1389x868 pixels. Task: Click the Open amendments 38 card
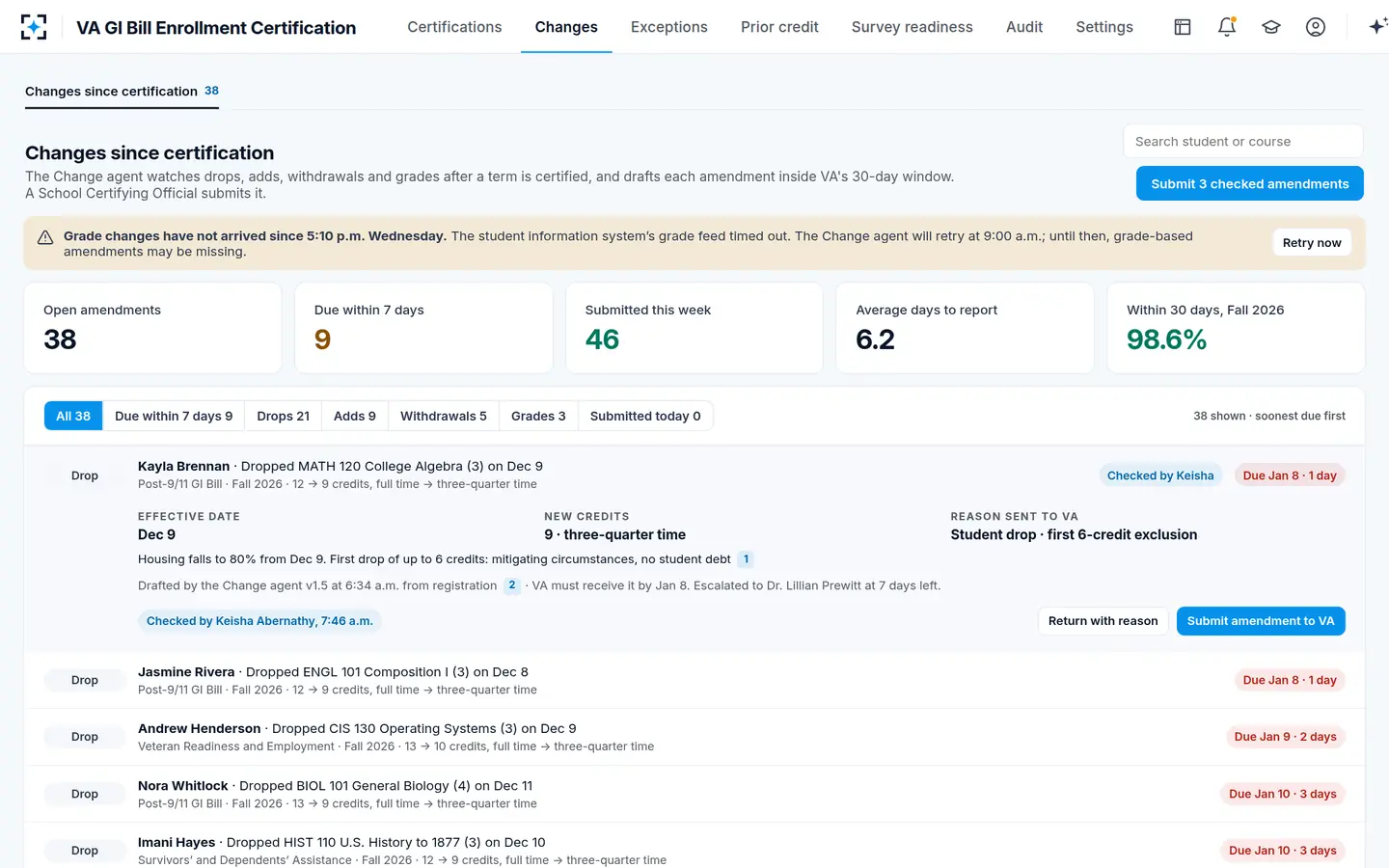pyautogui.click(x=152, y=328)
